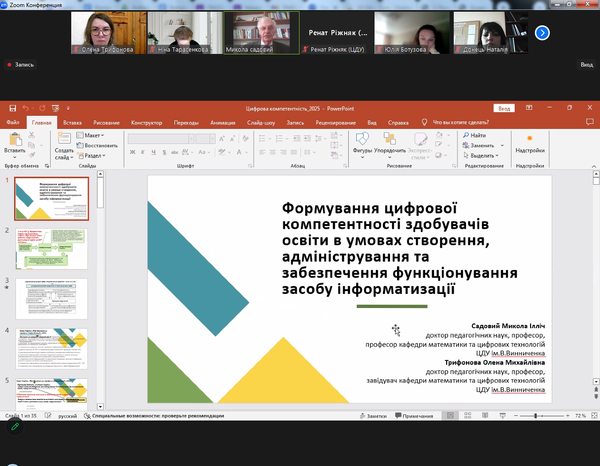
Task: Click the Создать слайд icon
Action: pos(62,140)
